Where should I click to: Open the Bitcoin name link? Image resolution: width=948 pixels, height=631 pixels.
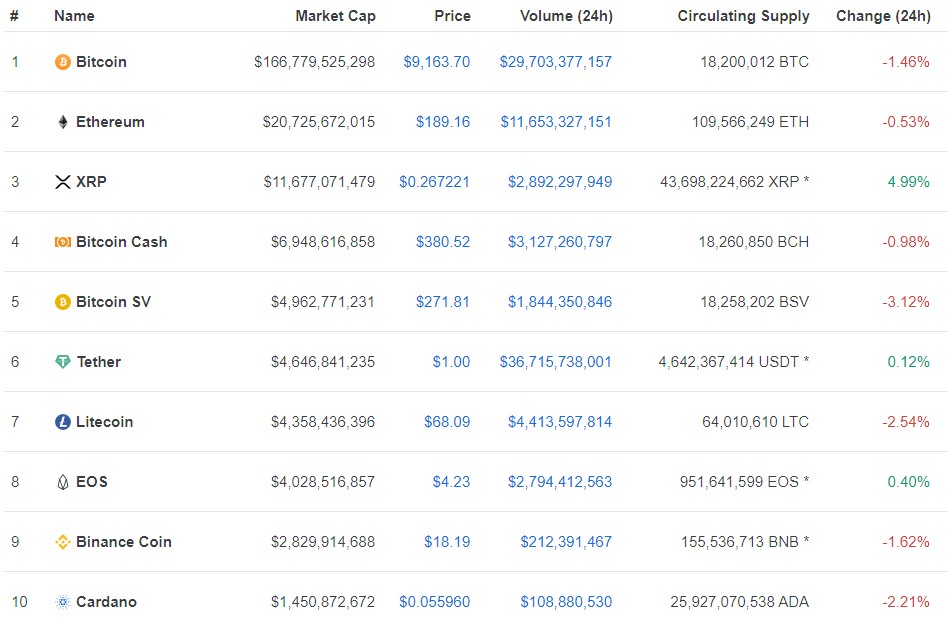[x=101, y=62]
